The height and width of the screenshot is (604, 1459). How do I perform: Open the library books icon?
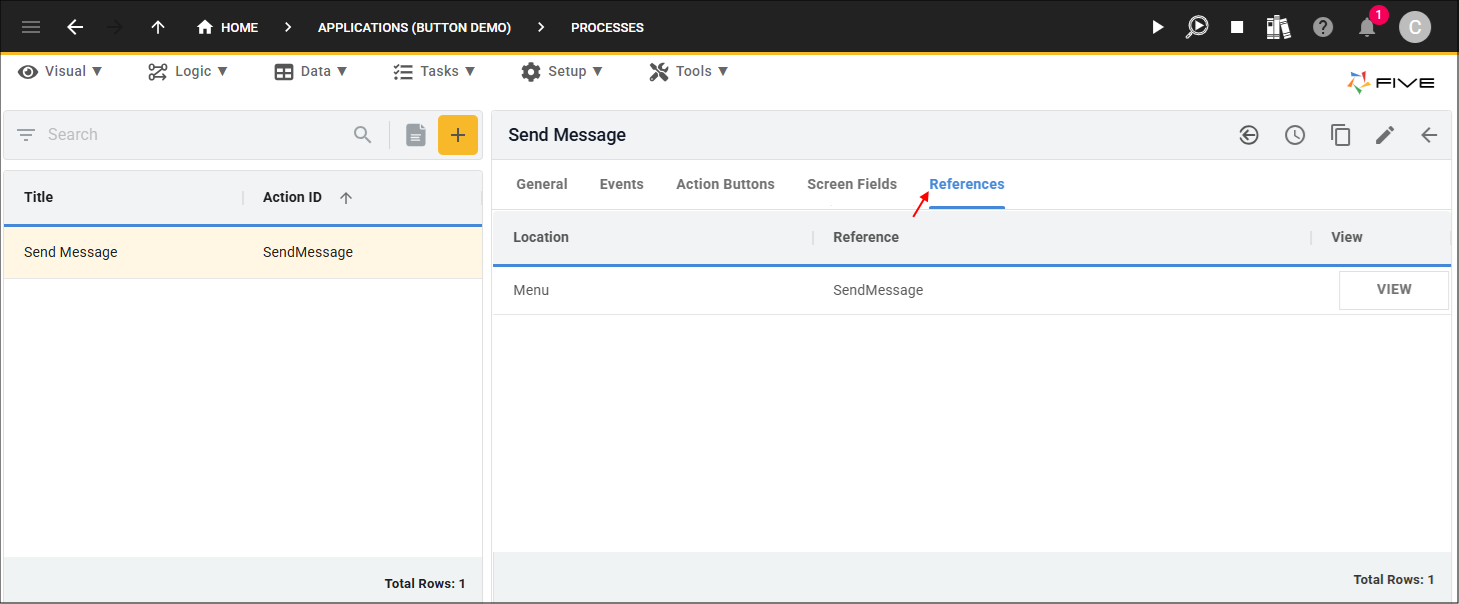tap(1278, 27)
